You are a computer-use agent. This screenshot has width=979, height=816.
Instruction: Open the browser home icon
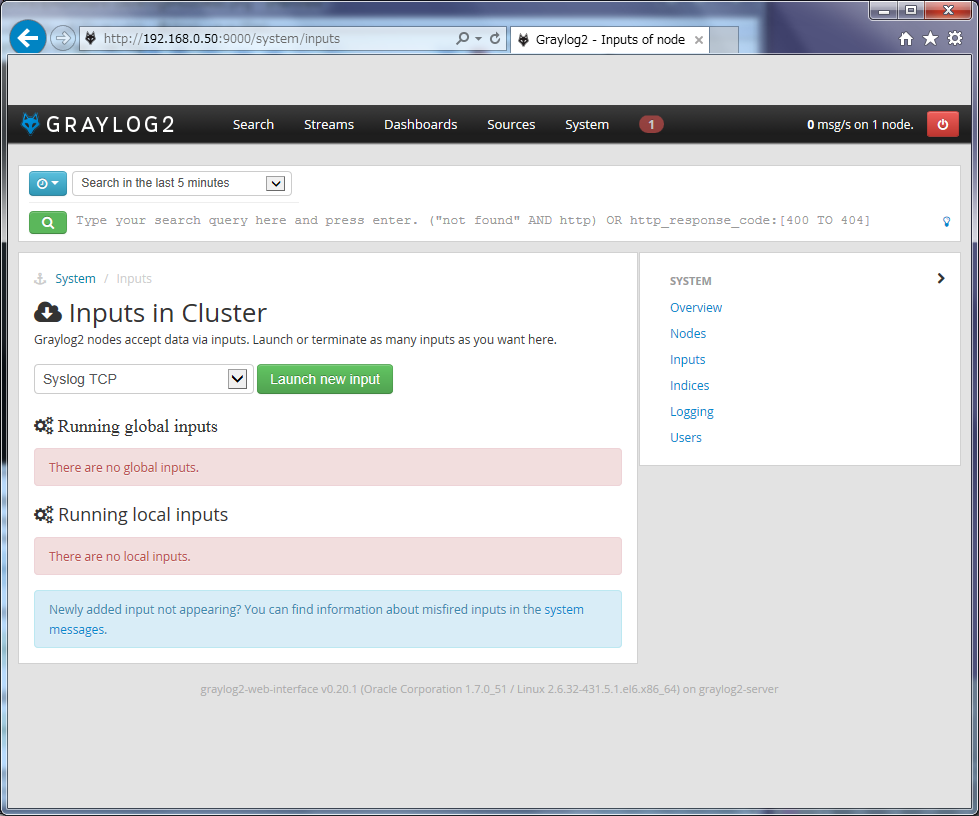click(906, 39)
